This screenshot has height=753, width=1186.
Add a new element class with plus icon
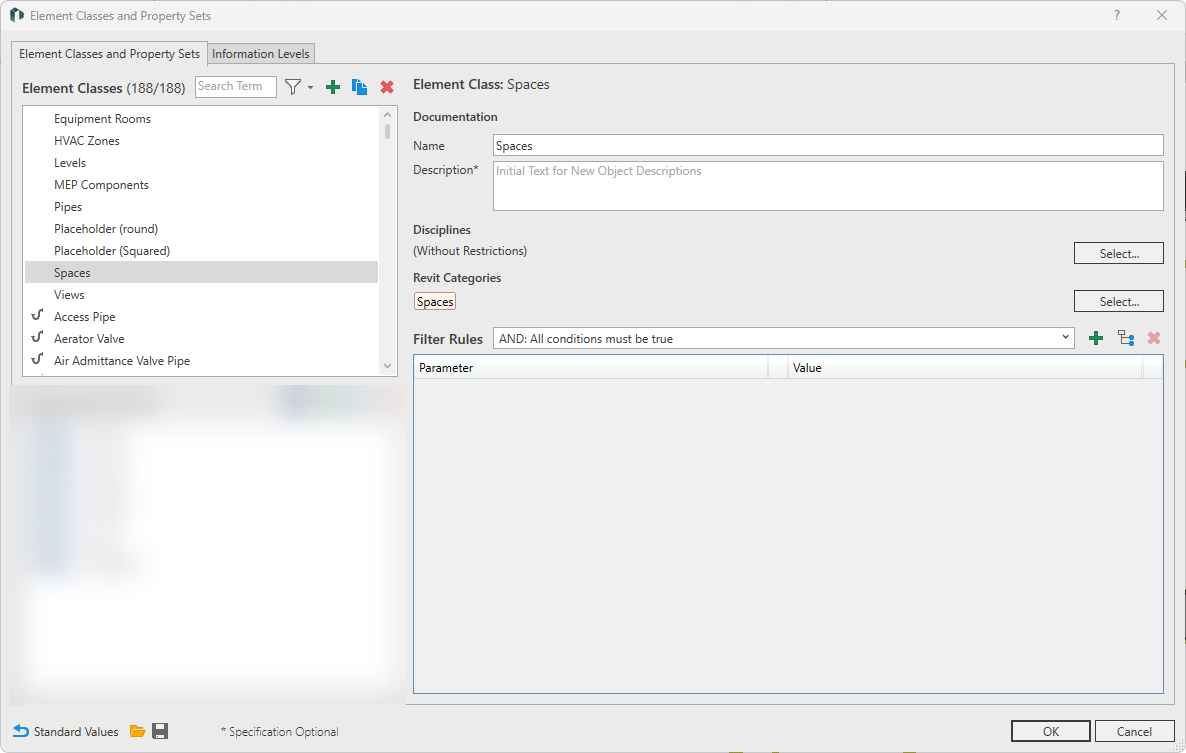[x=333, y=87]
